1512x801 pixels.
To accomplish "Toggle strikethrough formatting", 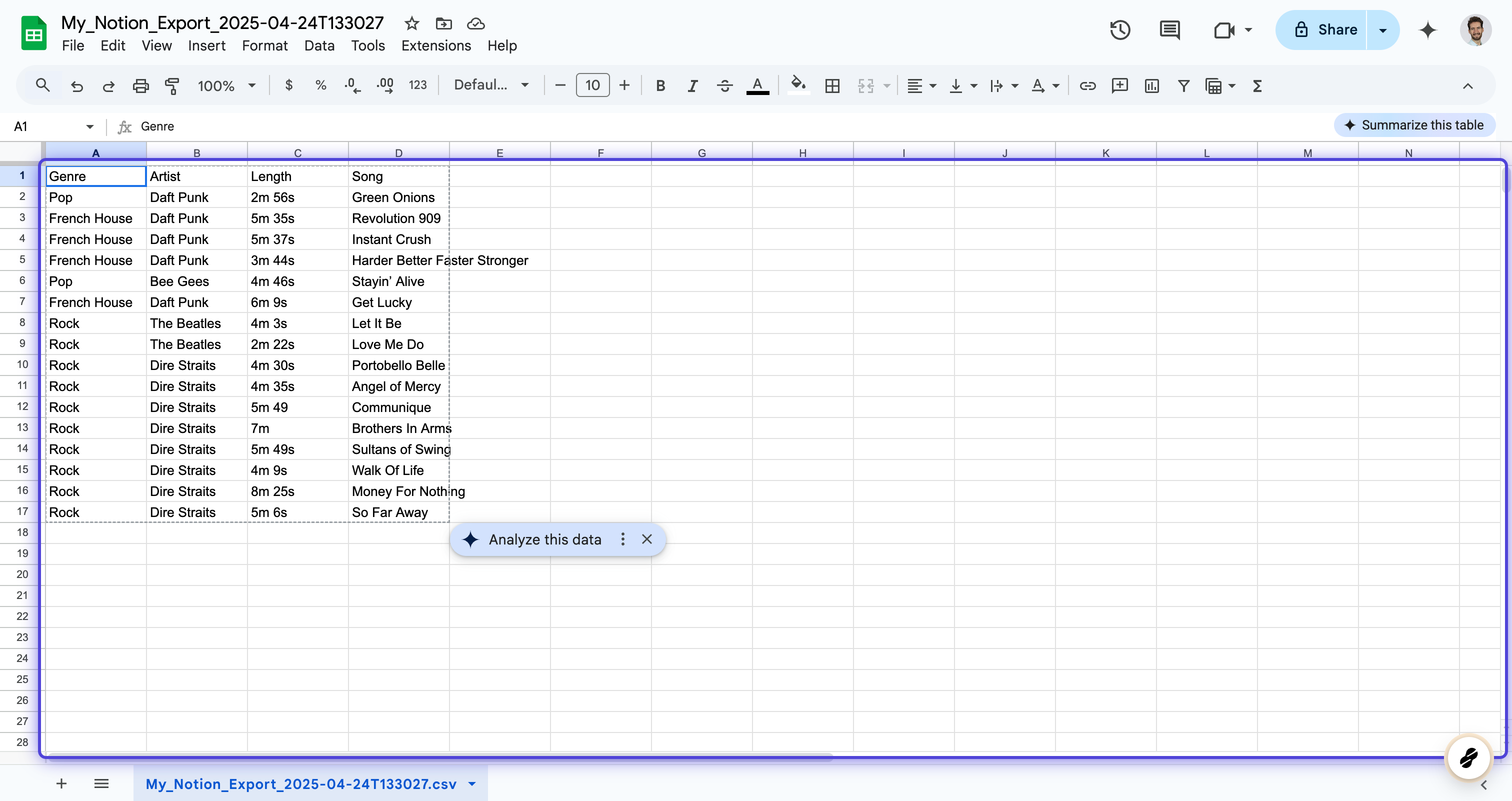I will point(724,85).
